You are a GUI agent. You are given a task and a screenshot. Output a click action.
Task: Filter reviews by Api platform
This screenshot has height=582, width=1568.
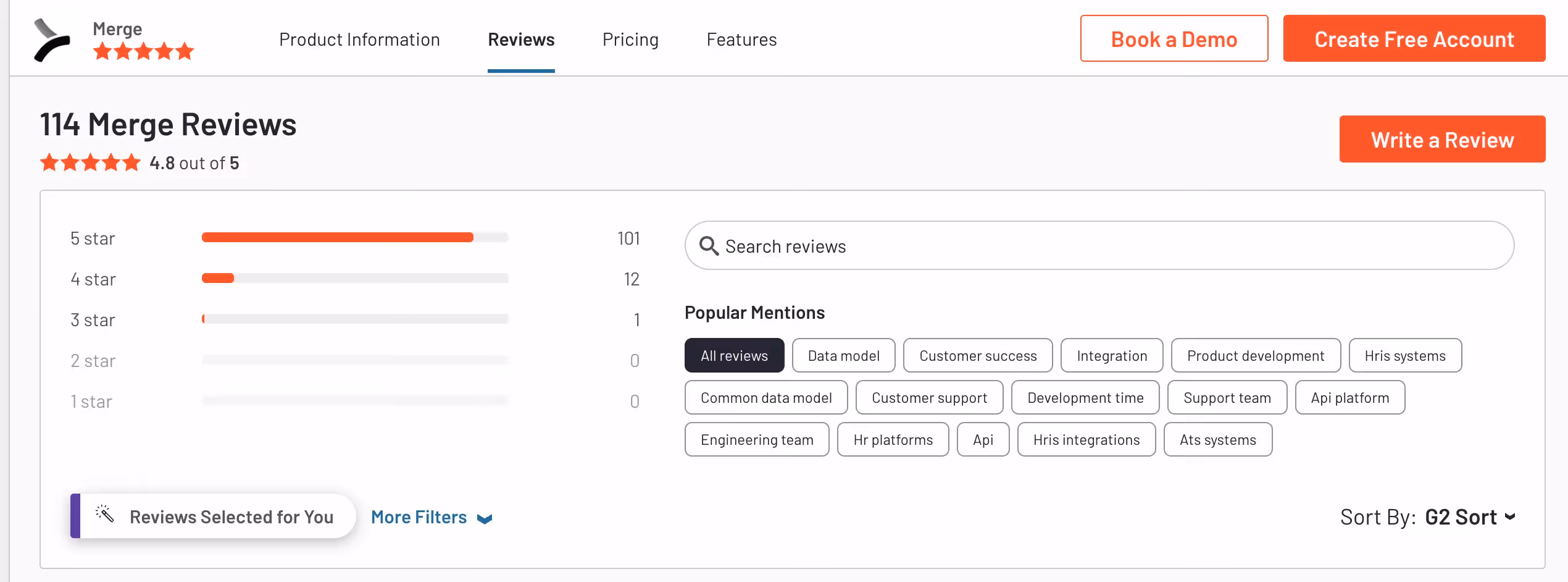(x=1350, y=397)
